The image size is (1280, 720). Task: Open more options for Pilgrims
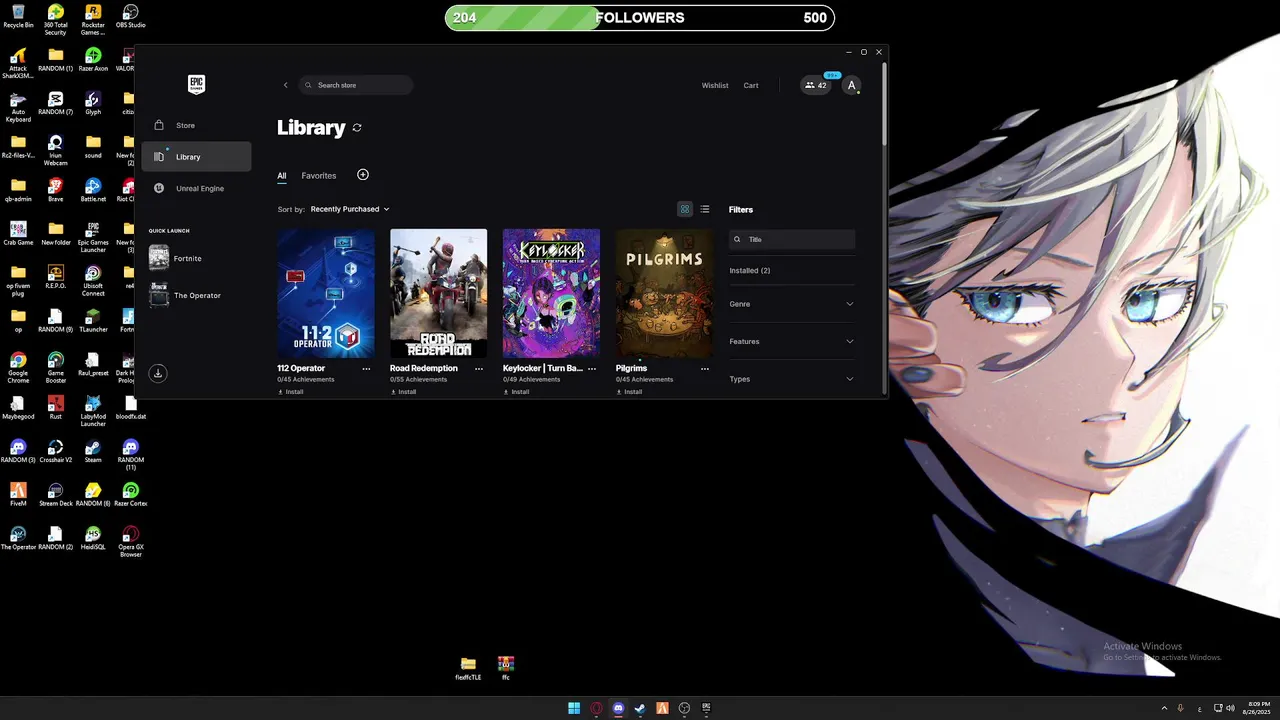pos(705,369)
